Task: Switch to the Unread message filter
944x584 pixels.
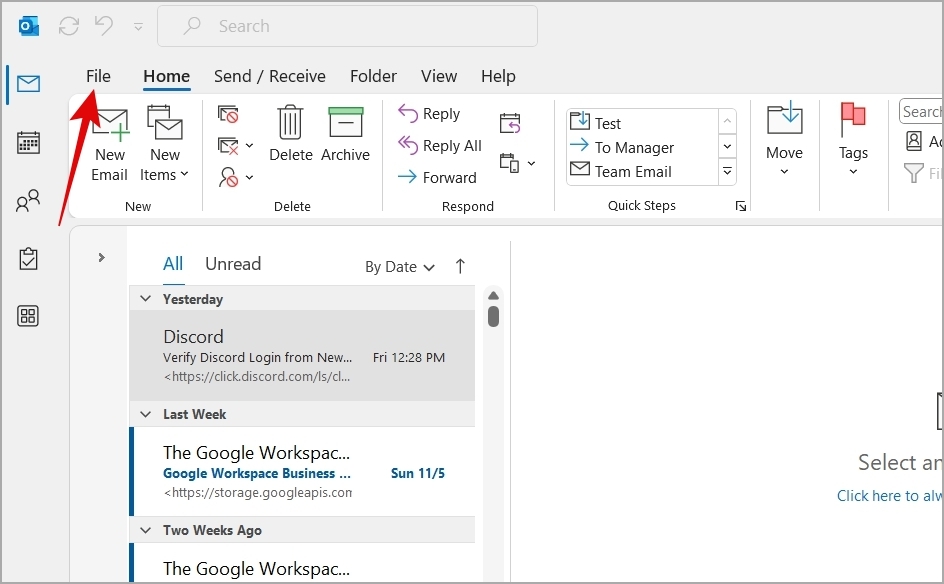Action: [232, 263]
